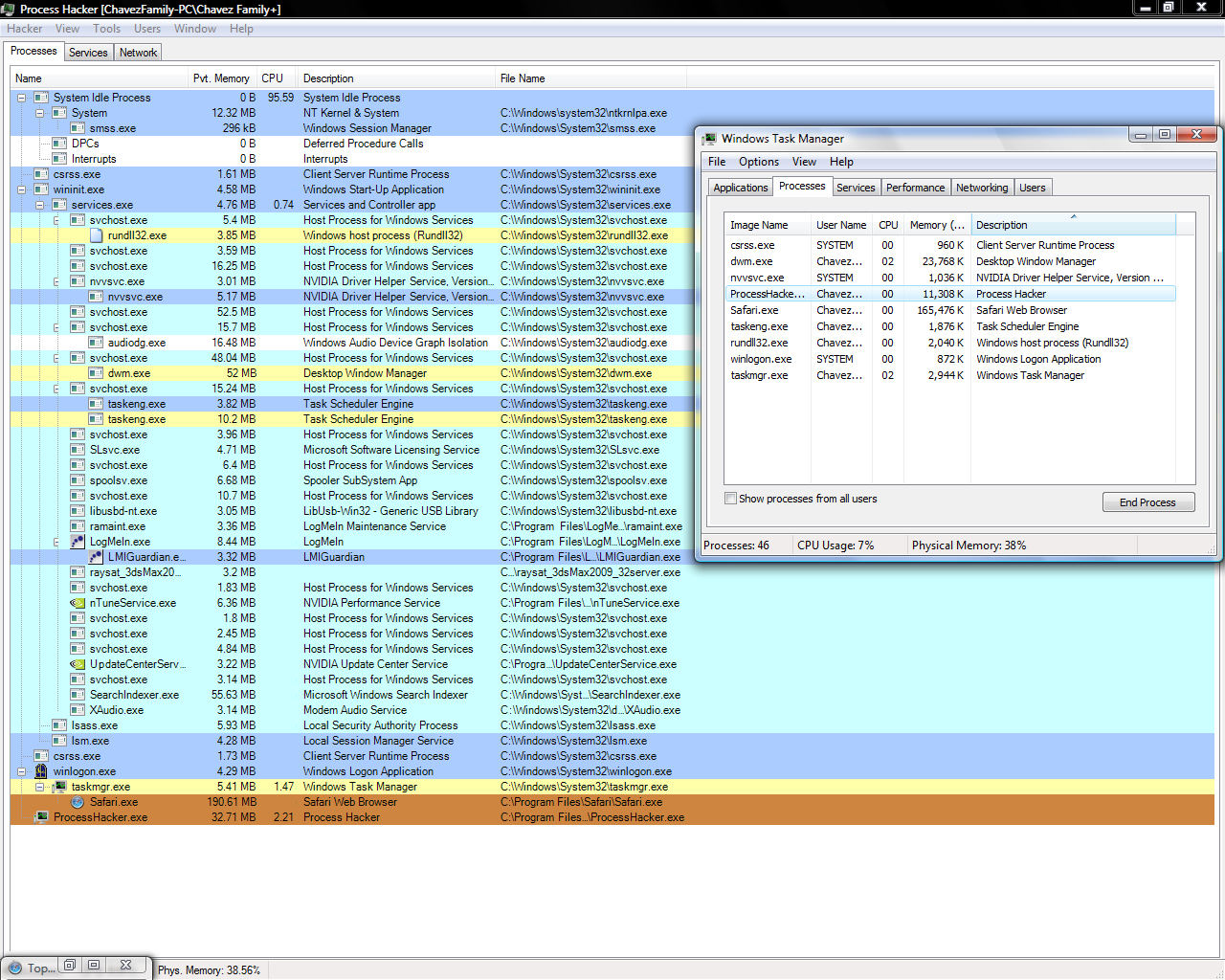Select the Interrupts row in the tree

(612, 159)
